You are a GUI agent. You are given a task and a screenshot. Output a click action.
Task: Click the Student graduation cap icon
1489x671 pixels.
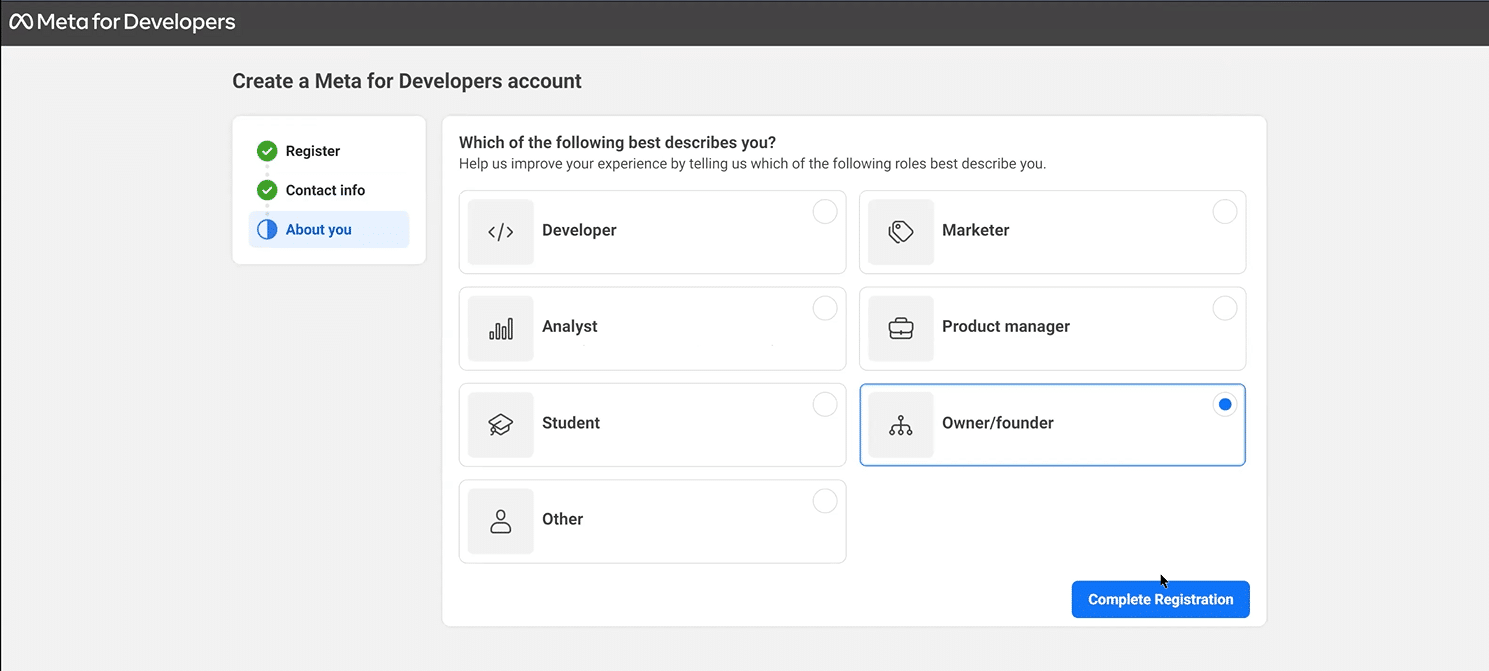pos(501,425)
